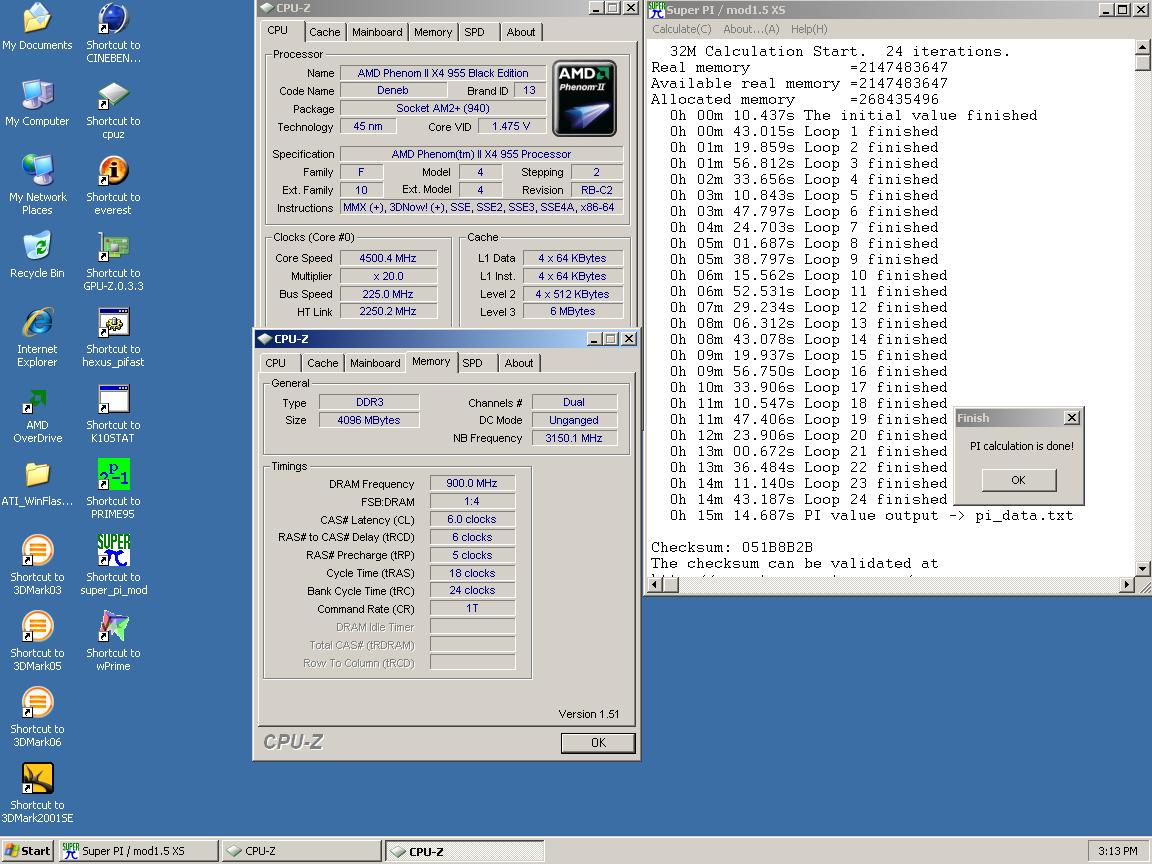
Task: Open the super_pi_mod shortcut
Action: pos(113,552)
